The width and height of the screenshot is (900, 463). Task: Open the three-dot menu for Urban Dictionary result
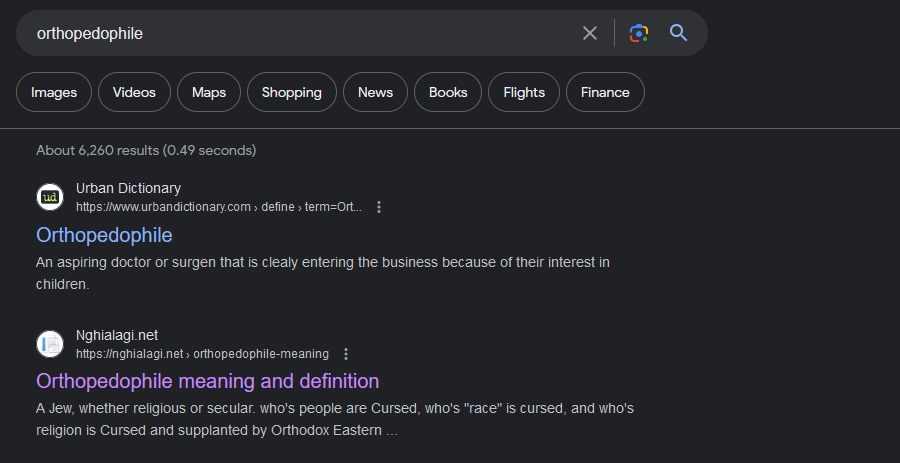click(x=379, y=207)
